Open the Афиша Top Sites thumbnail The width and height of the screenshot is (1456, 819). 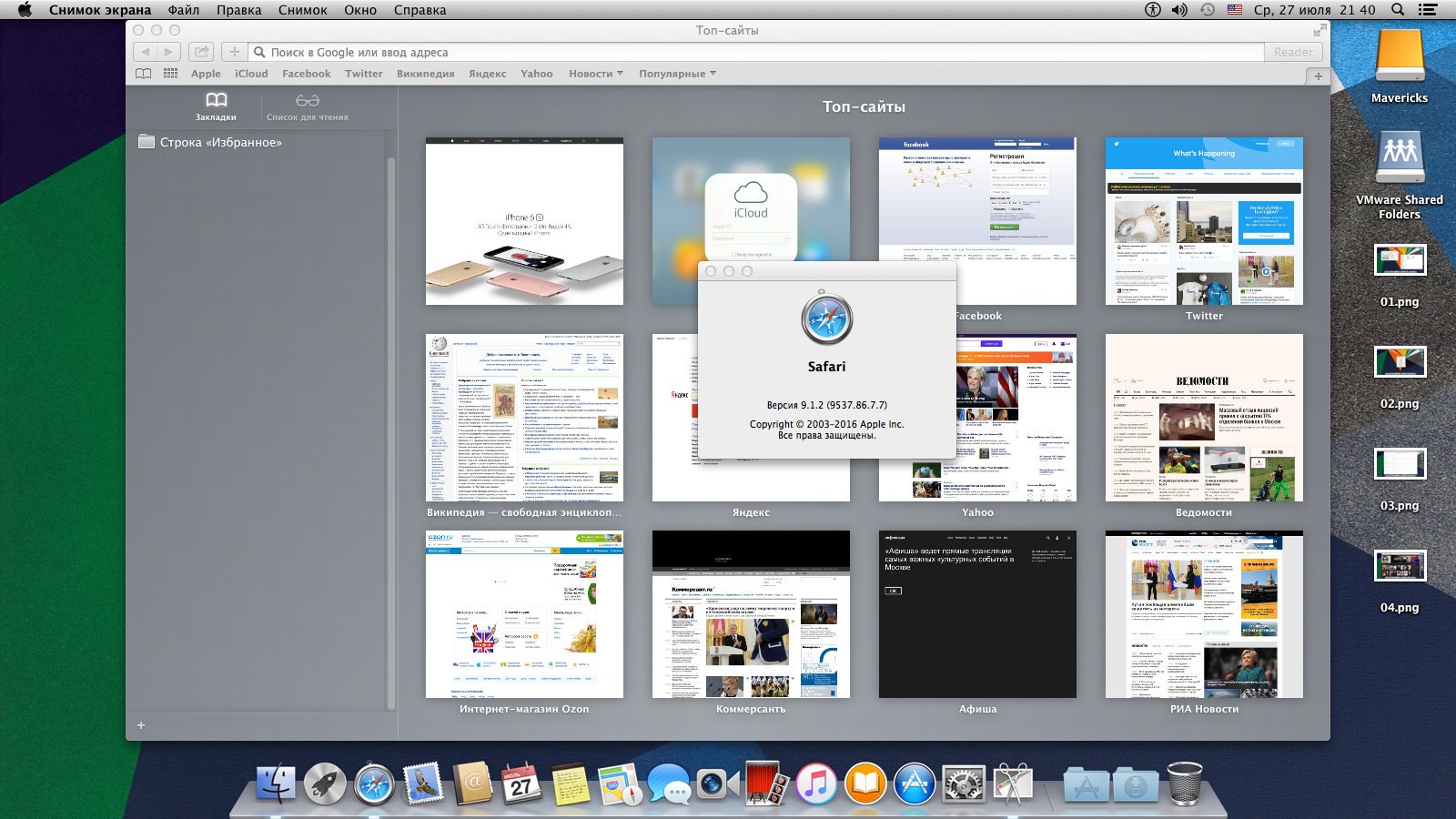tap(977, 614)
